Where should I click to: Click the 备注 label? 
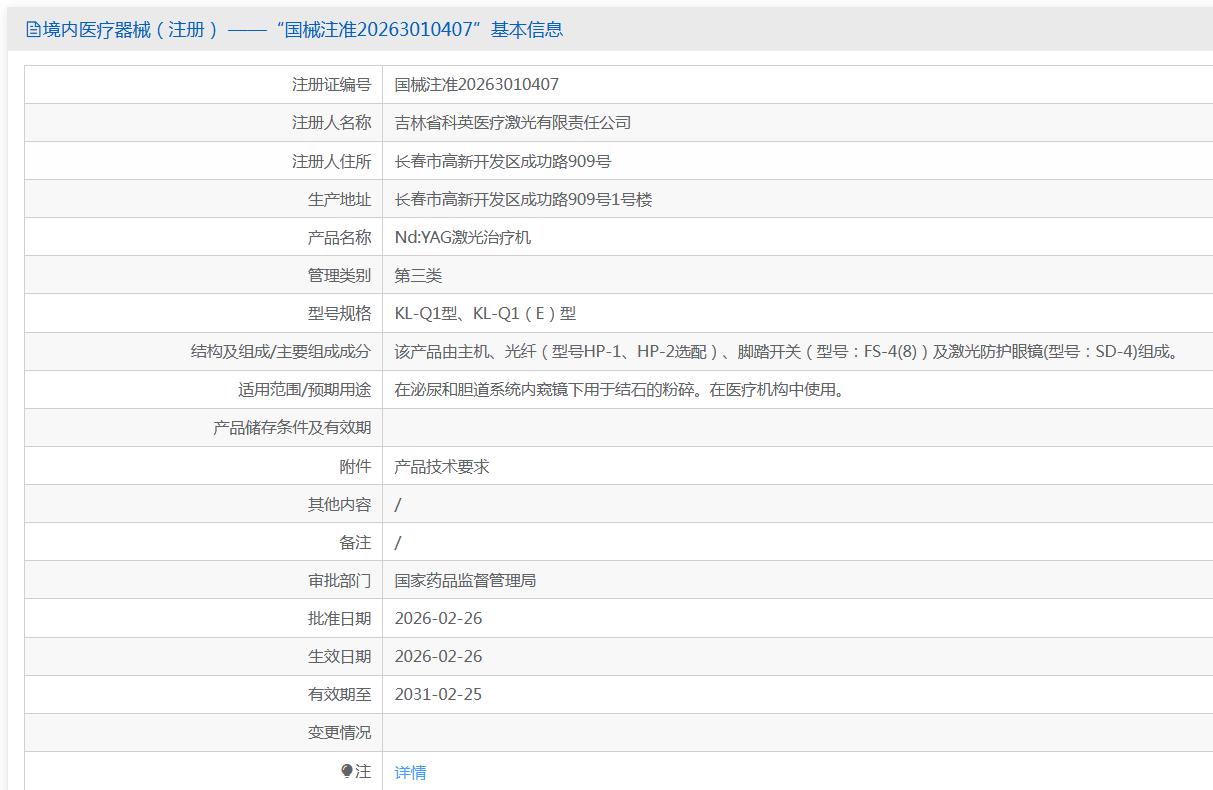(x=355, y=542)
